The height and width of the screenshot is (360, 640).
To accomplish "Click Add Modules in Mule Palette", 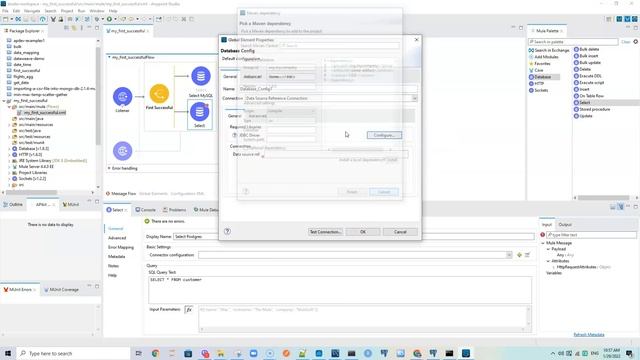I will (543, 57).
